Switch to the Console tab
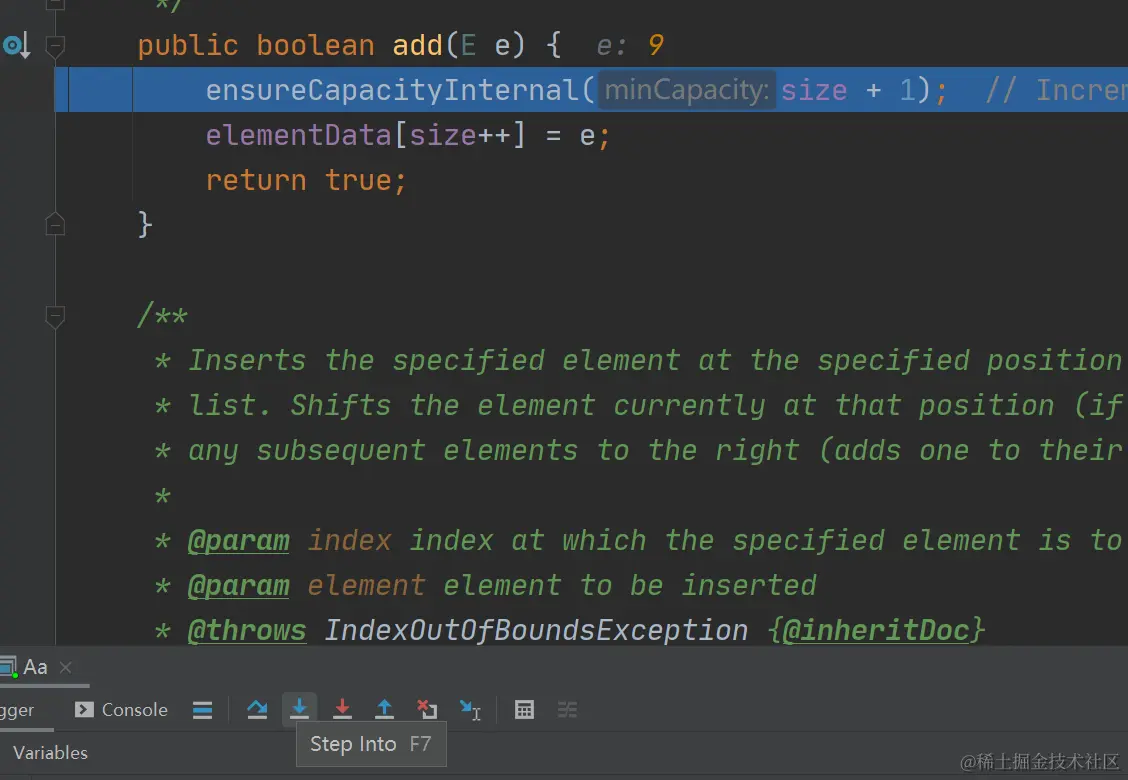The height and width of the screenshot is (780, 1128). click(x=121, y=710)
